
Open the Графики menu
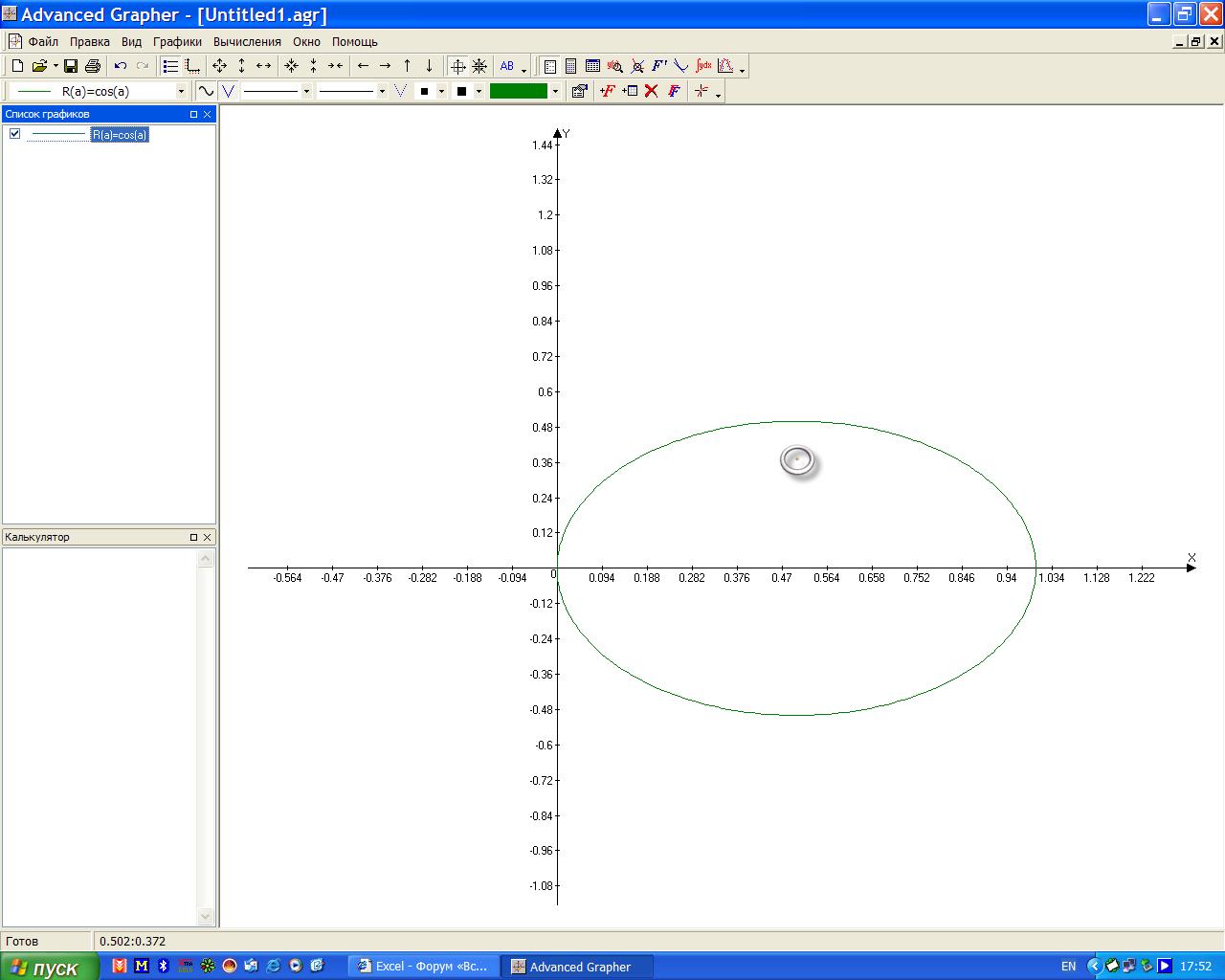177,41
